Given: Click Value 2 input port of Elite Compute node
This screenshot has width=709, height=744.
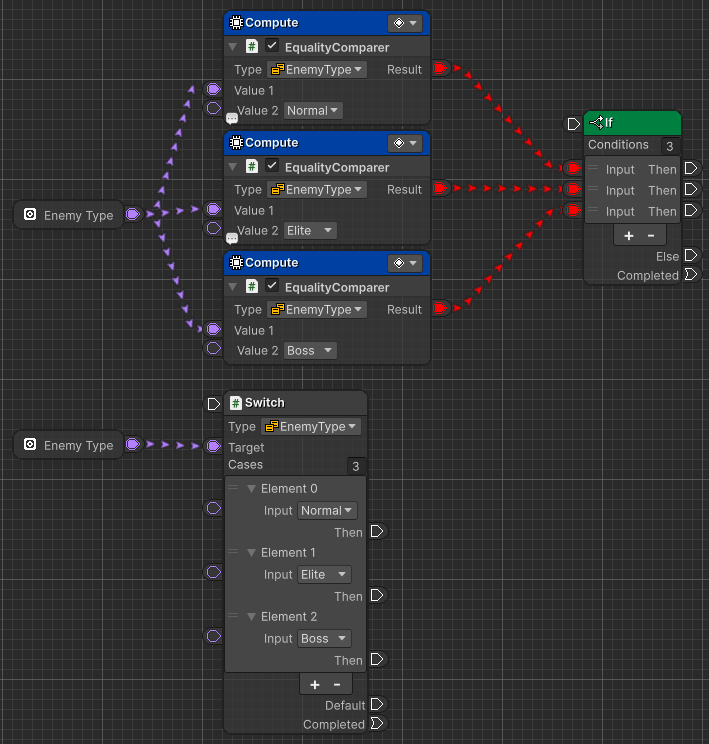Looking at the screenshot, I should pos(214,228).
